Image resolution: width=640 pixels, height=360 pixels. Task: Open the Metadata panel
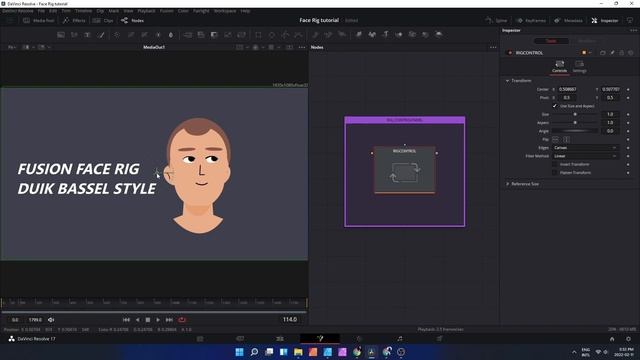(x=568, y=20)
